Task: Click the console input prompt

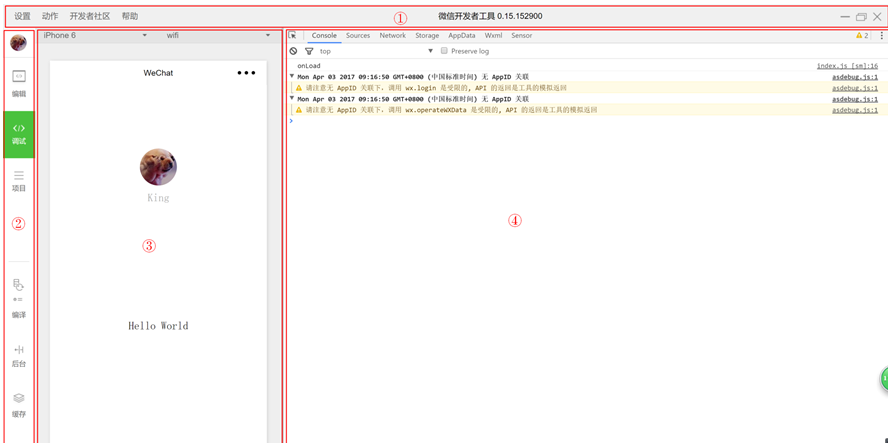Action: [x=585, y=121]
